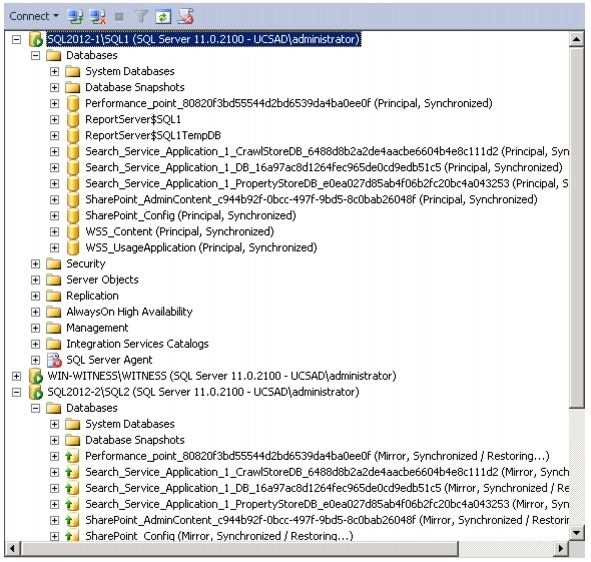
Task: Select the WSS_UsageApplication (Principal, Synchronized) row
Action: point(201,248)
